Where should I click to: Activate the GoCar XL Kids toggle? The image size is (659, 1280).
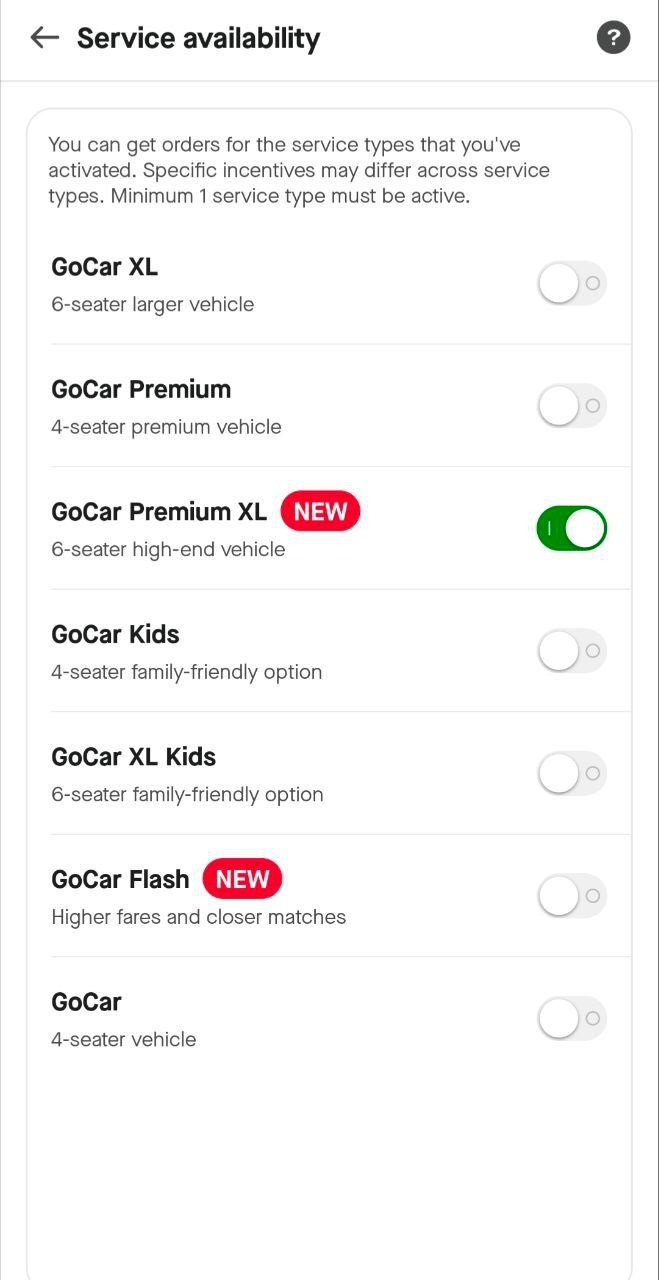pos(572,773)
